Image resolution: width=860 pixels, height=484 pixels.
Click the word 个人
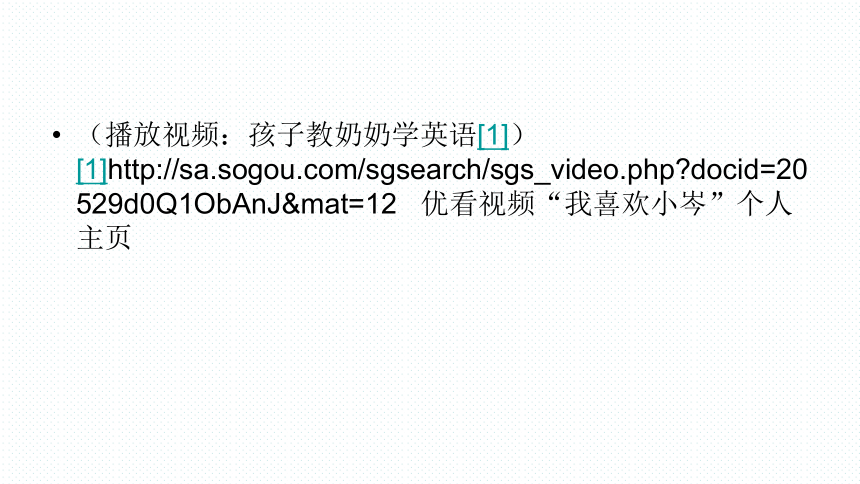tap(765, 204)
